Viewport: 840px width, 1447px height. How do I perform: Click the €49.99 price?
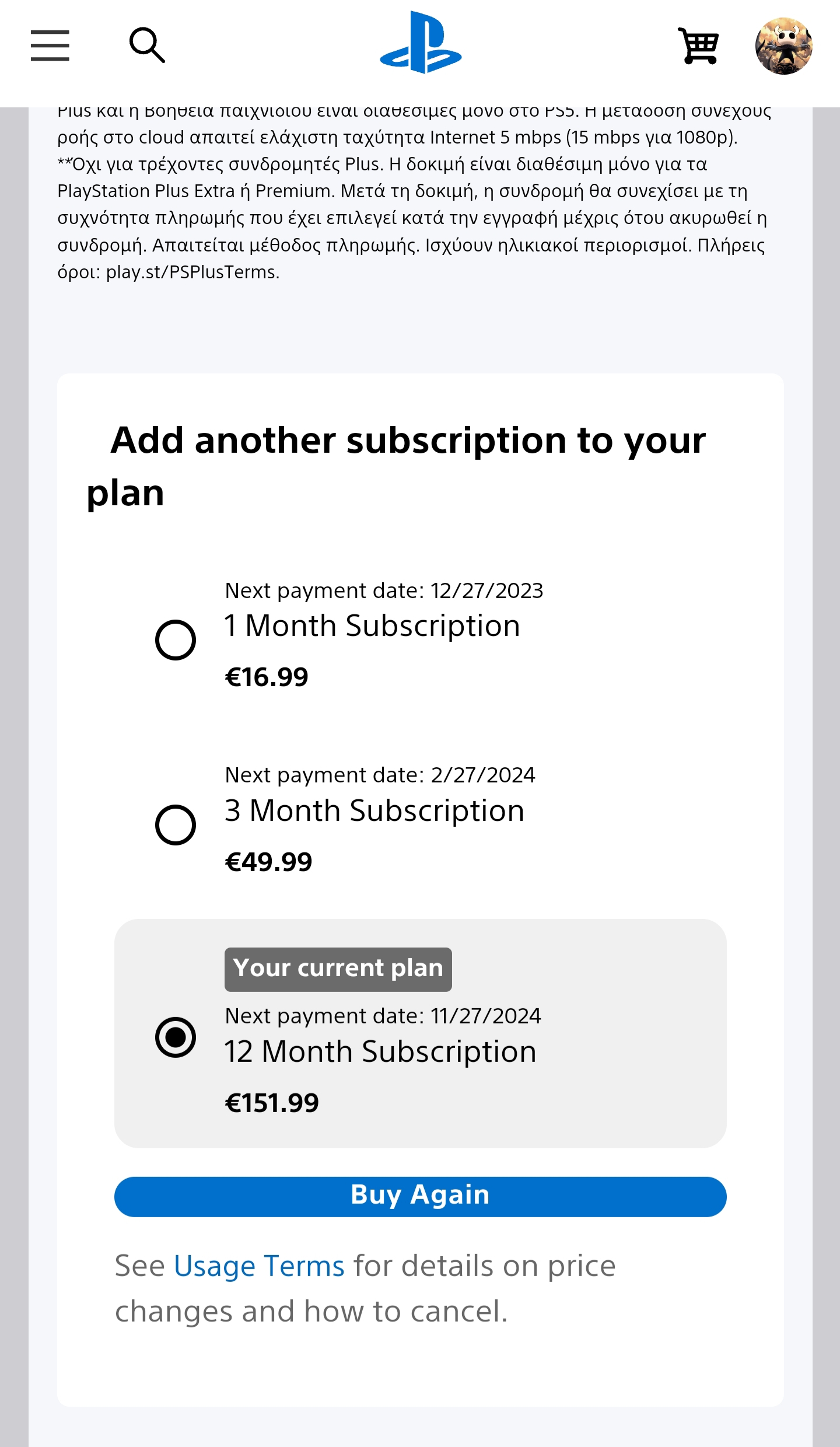pos(269,862)
